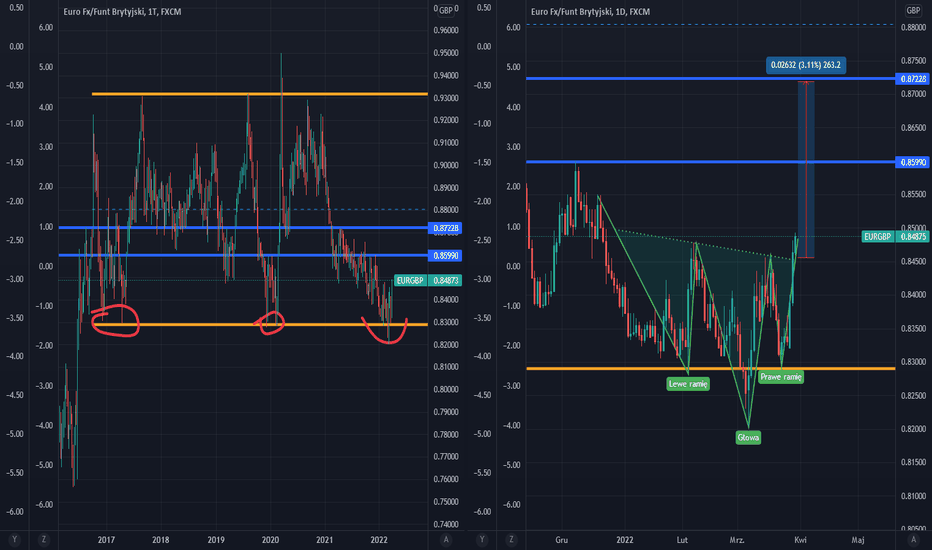Click the 2020 label on the time axis
932x550 pixels.
270,540
